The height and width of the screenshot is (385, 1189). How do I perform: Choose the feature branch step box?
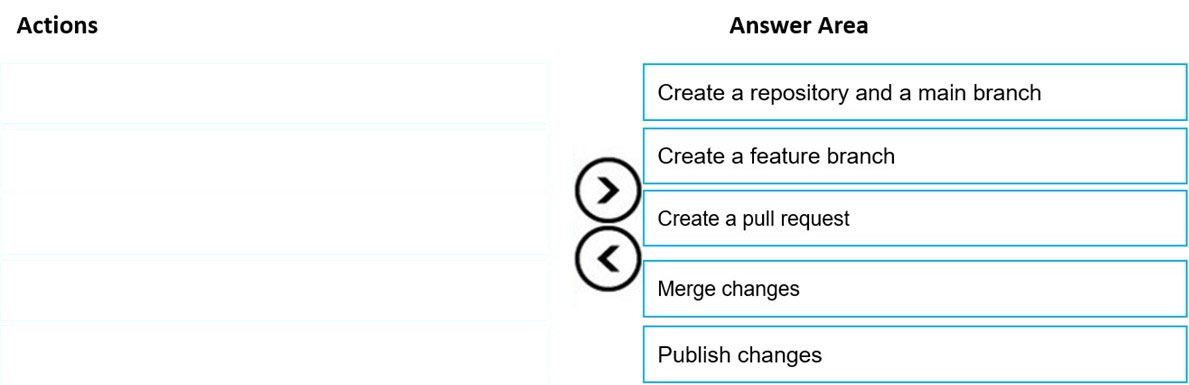[914, 156]
